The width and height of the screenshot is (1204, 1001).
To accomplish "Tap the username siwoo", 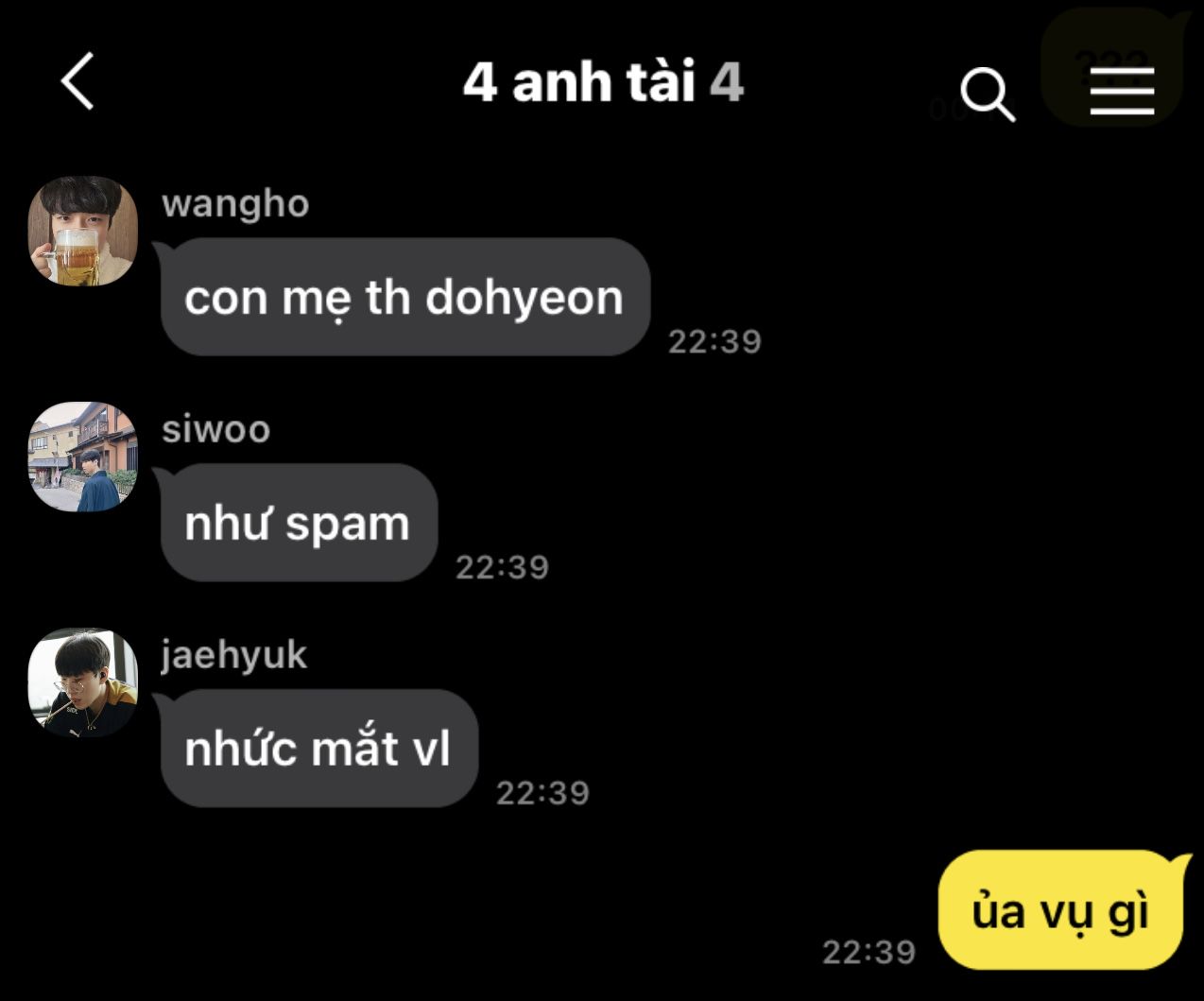I will 216,430.
